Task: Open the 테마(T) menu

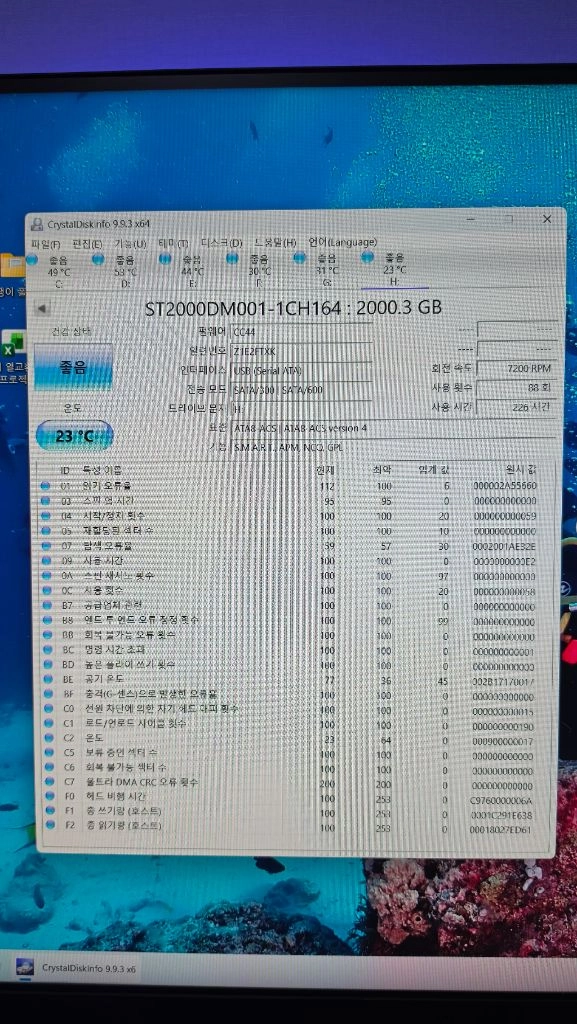Action: (x=174, y=243)
